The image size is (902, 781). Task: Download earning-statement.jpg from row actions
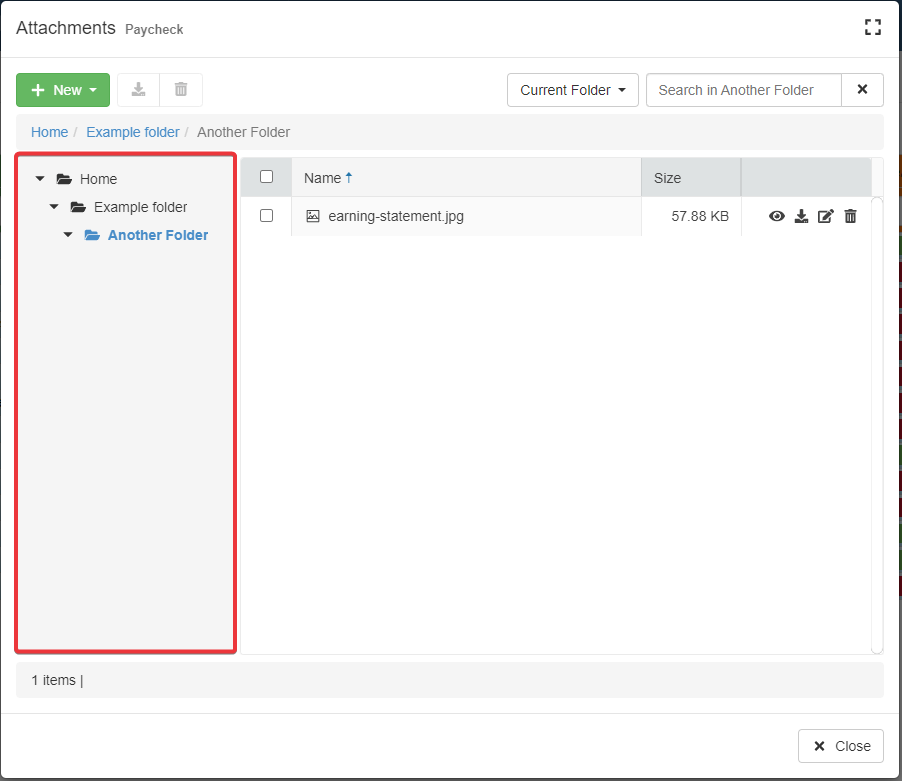[801, 216]
